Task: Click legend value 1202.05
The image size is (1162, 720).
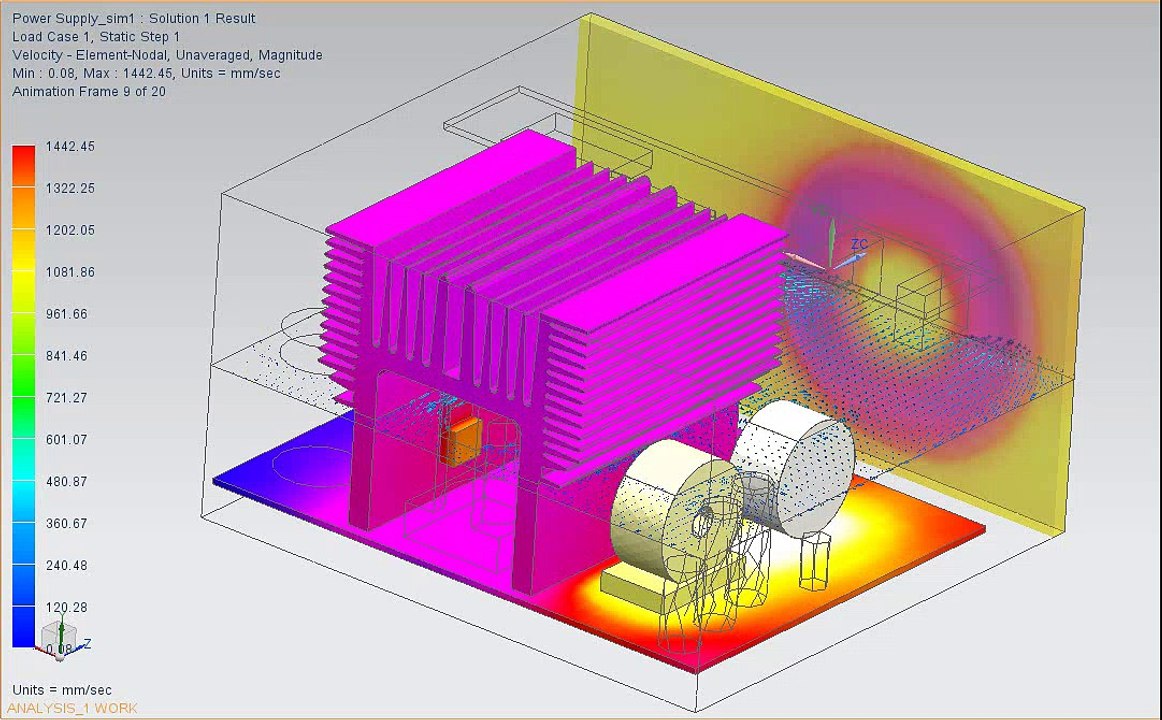Action: pos(70,230)
